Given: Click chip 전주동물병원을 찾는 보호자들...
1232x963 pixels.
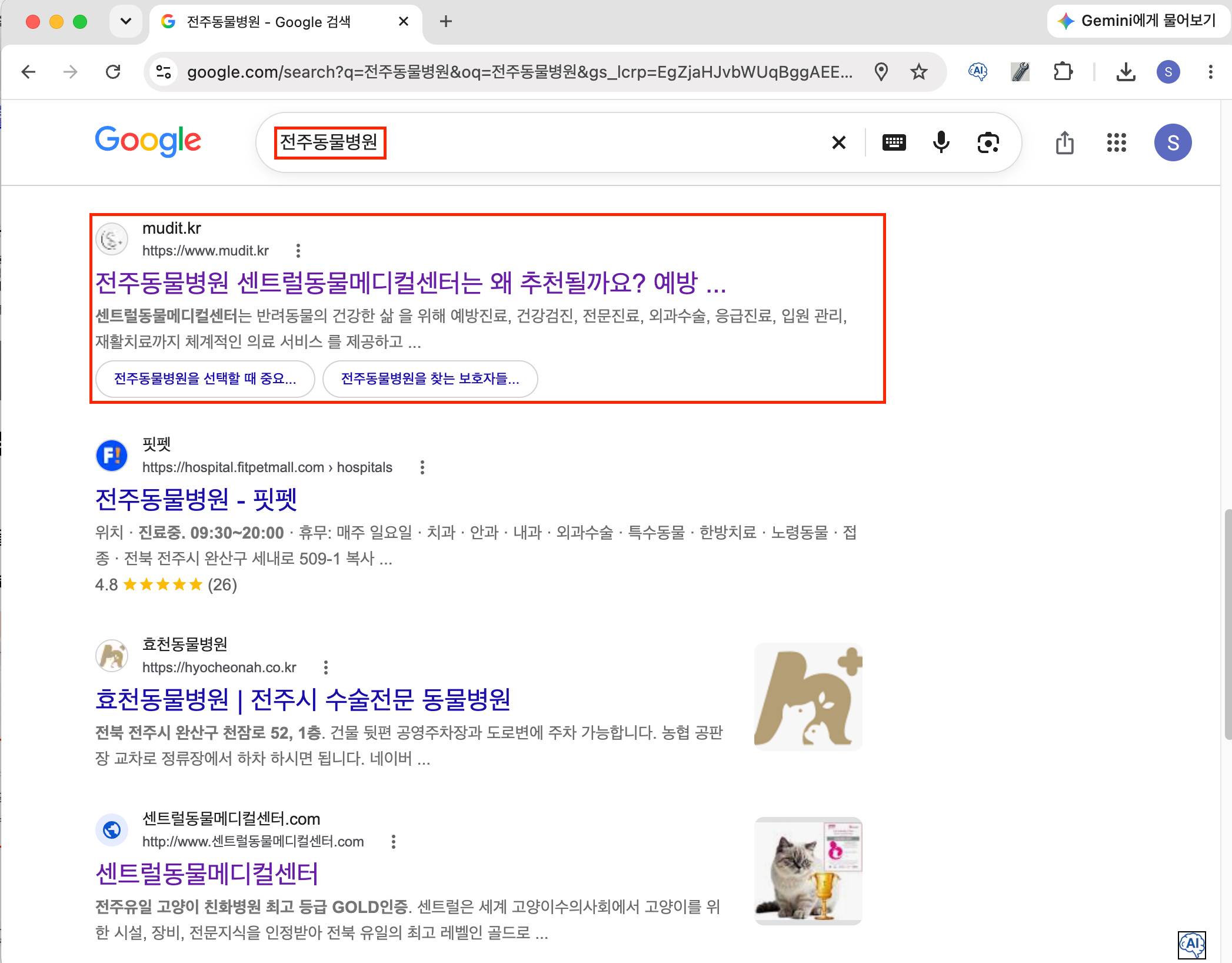Looking at the screenshot, I should 430,378.
